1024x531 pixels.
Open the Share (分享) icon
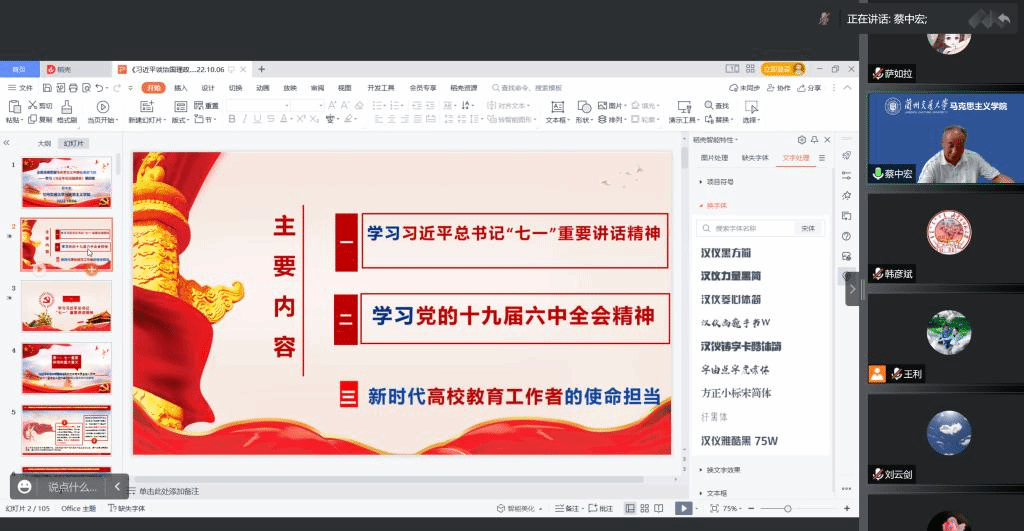coord(809,88)
